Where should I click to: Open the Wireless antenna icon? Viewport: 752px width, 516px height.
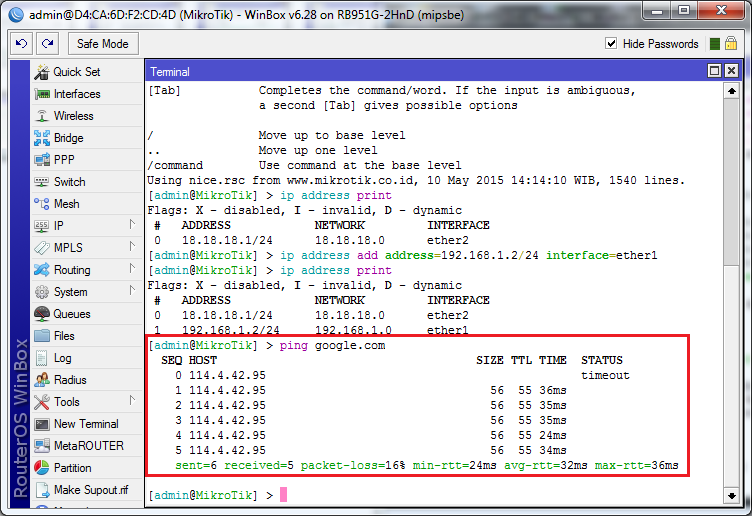click(42, 116)
